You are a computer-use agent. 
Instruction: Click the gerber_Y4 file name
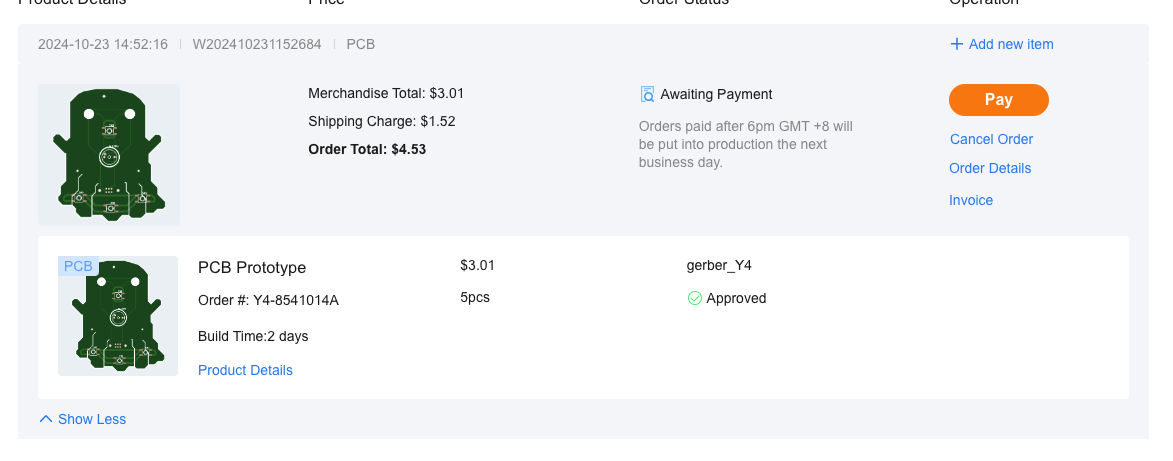(x=719, y=265)
